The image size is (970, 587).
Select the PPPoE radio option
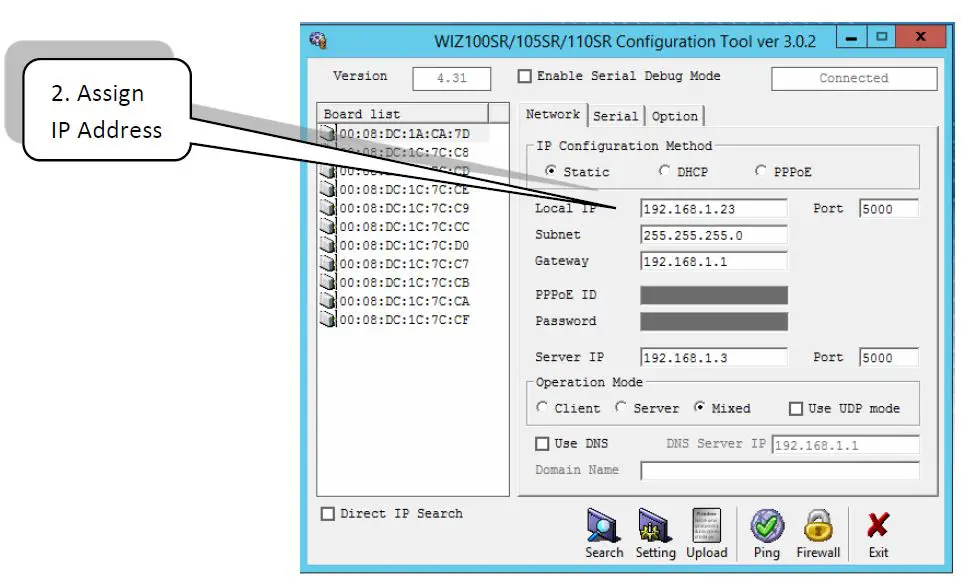761,170
